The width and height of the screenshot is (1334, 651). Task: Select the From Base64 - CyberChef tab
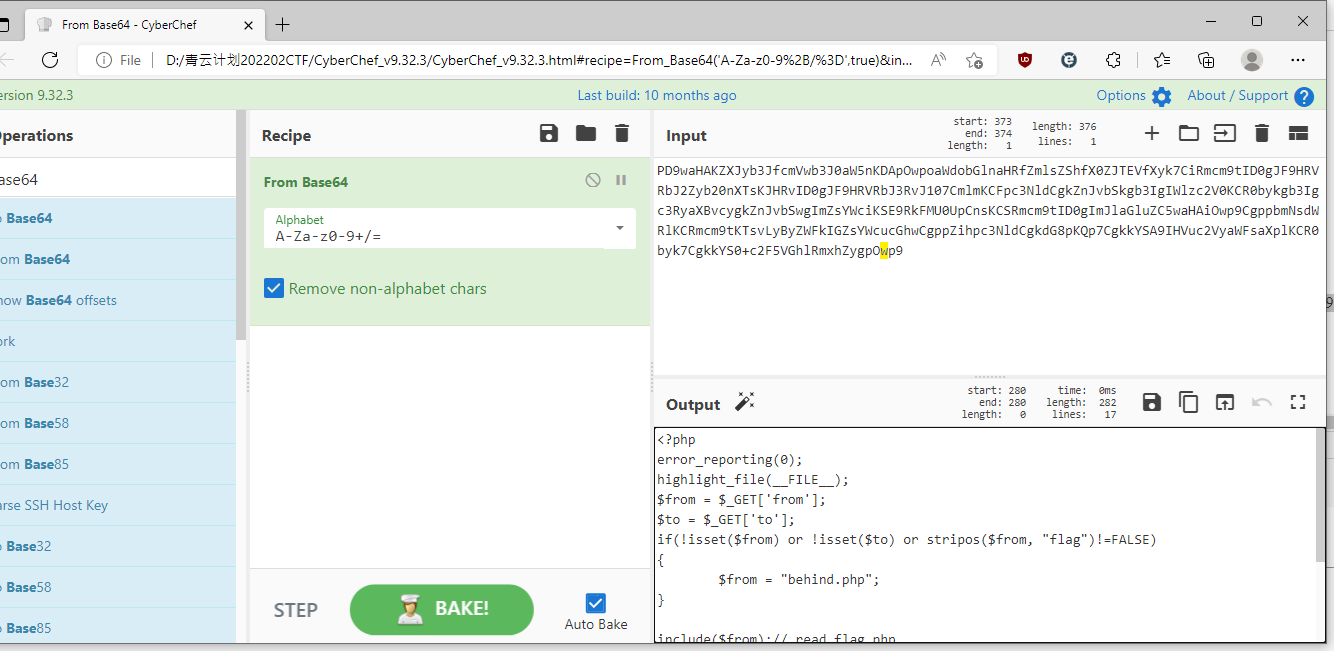coord(142,24)
